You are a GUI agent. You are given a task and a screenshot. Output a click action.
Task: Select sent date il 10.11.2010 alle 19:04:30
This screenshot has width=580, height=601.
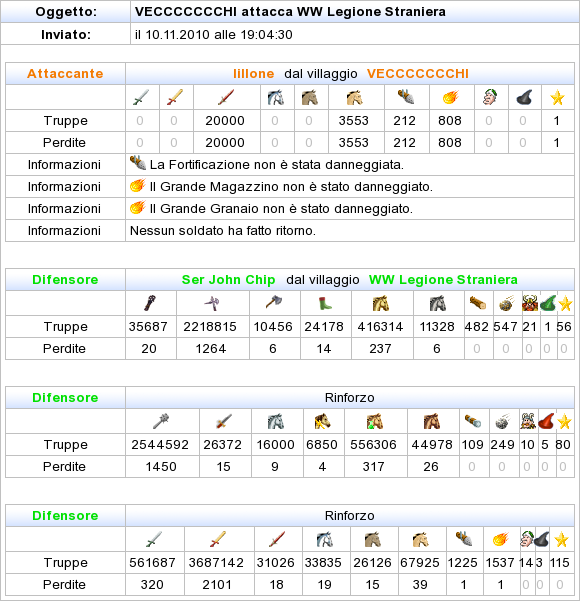pos(214,34)
